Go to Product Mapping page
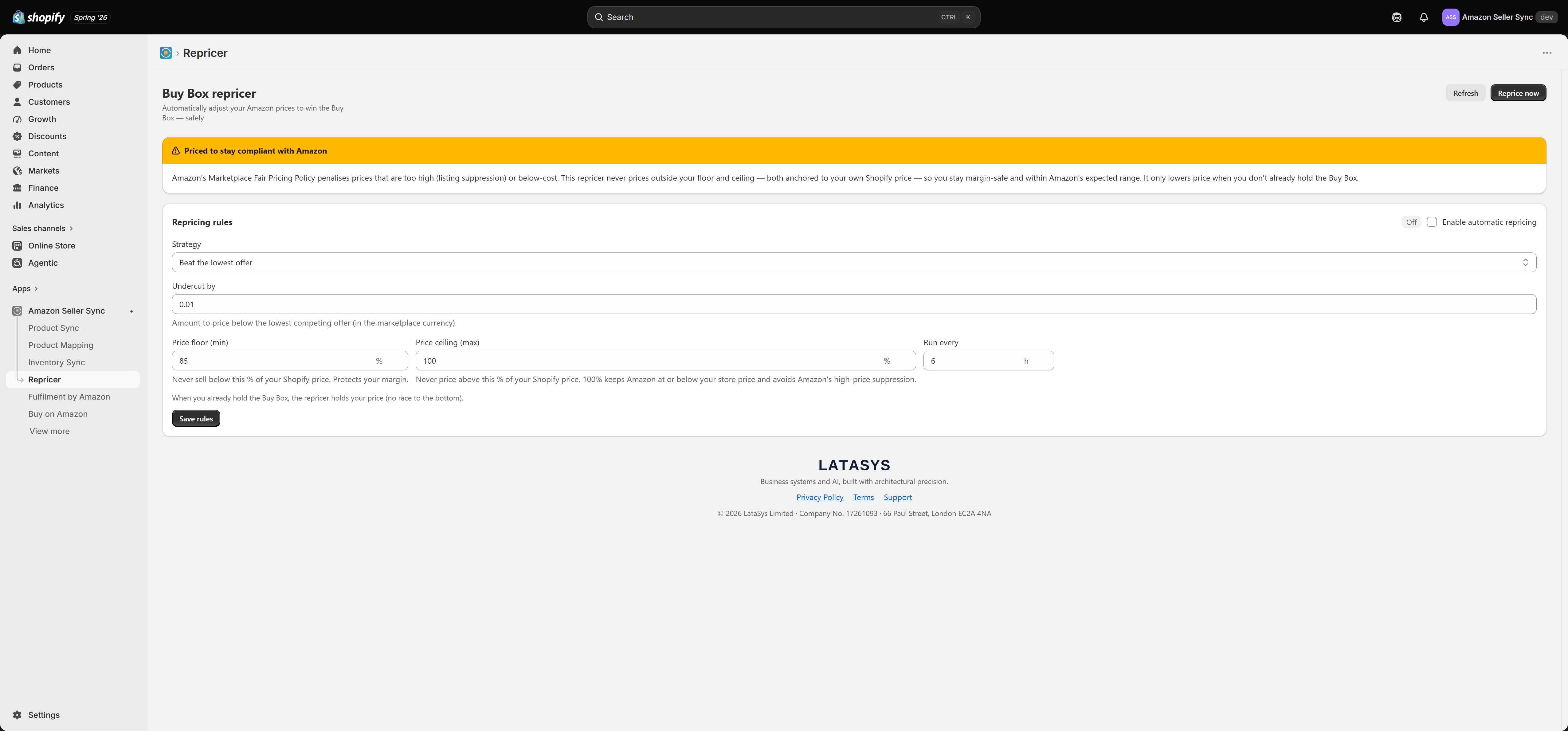The height and width of the screenshot is (731, 1568). click(61, 345)
